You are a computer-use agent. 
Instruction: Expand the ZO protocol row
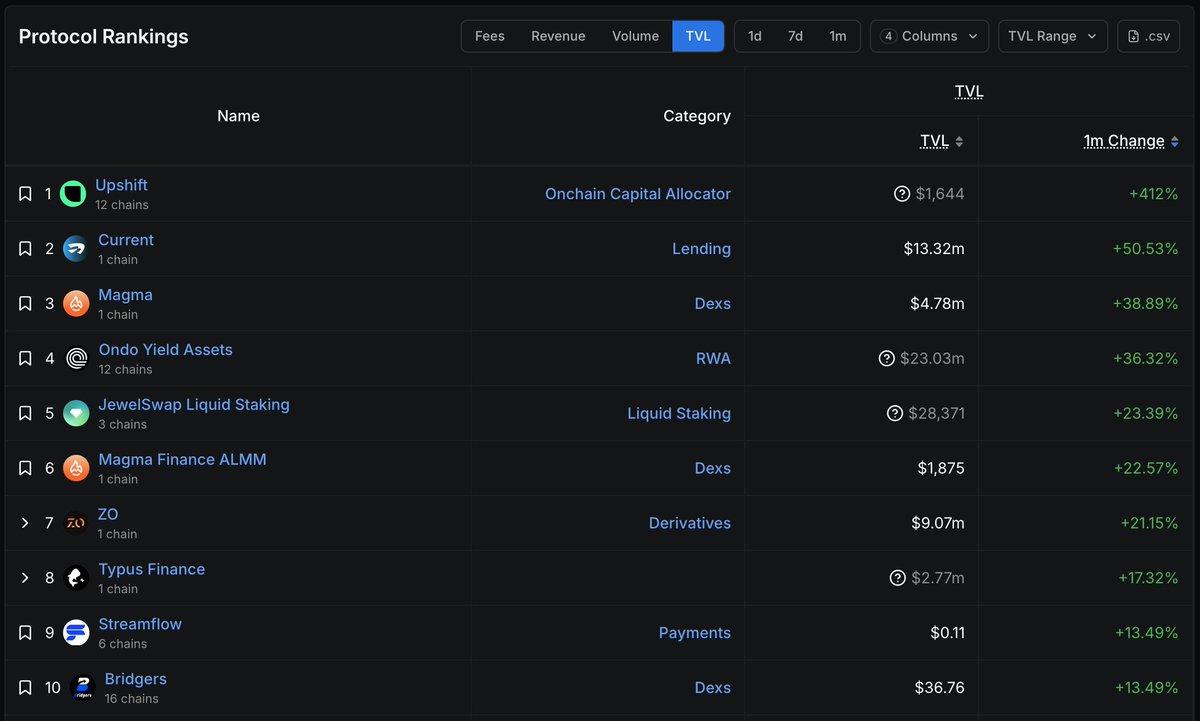(x=26, y=523)
